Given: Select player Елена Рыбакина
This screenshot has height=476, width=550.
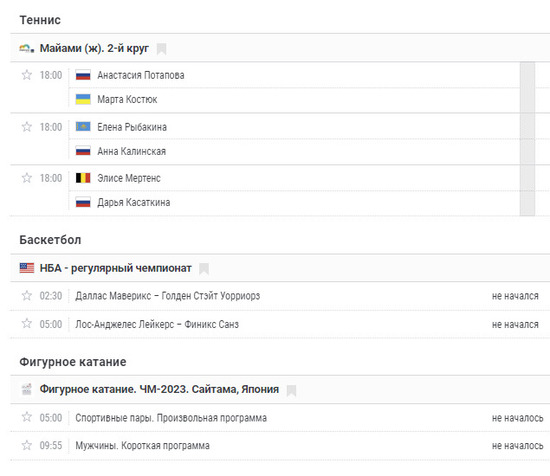Looking at the screenshot, I should click(132, 127).
